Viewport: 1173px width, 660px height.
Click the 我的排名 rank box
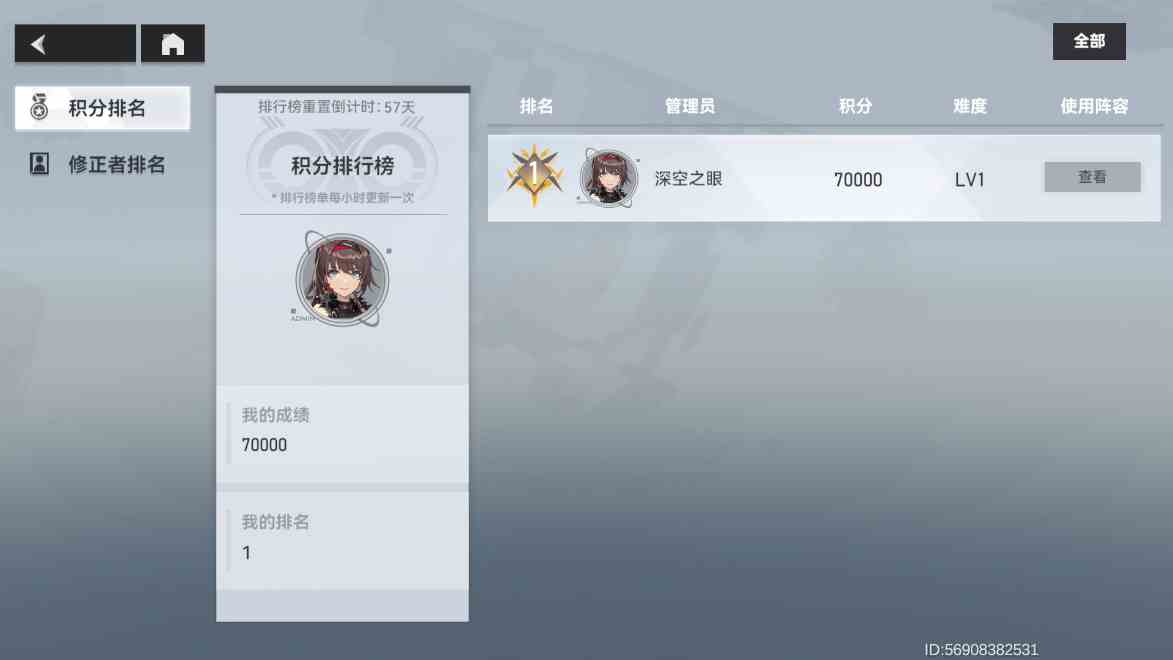343,540
